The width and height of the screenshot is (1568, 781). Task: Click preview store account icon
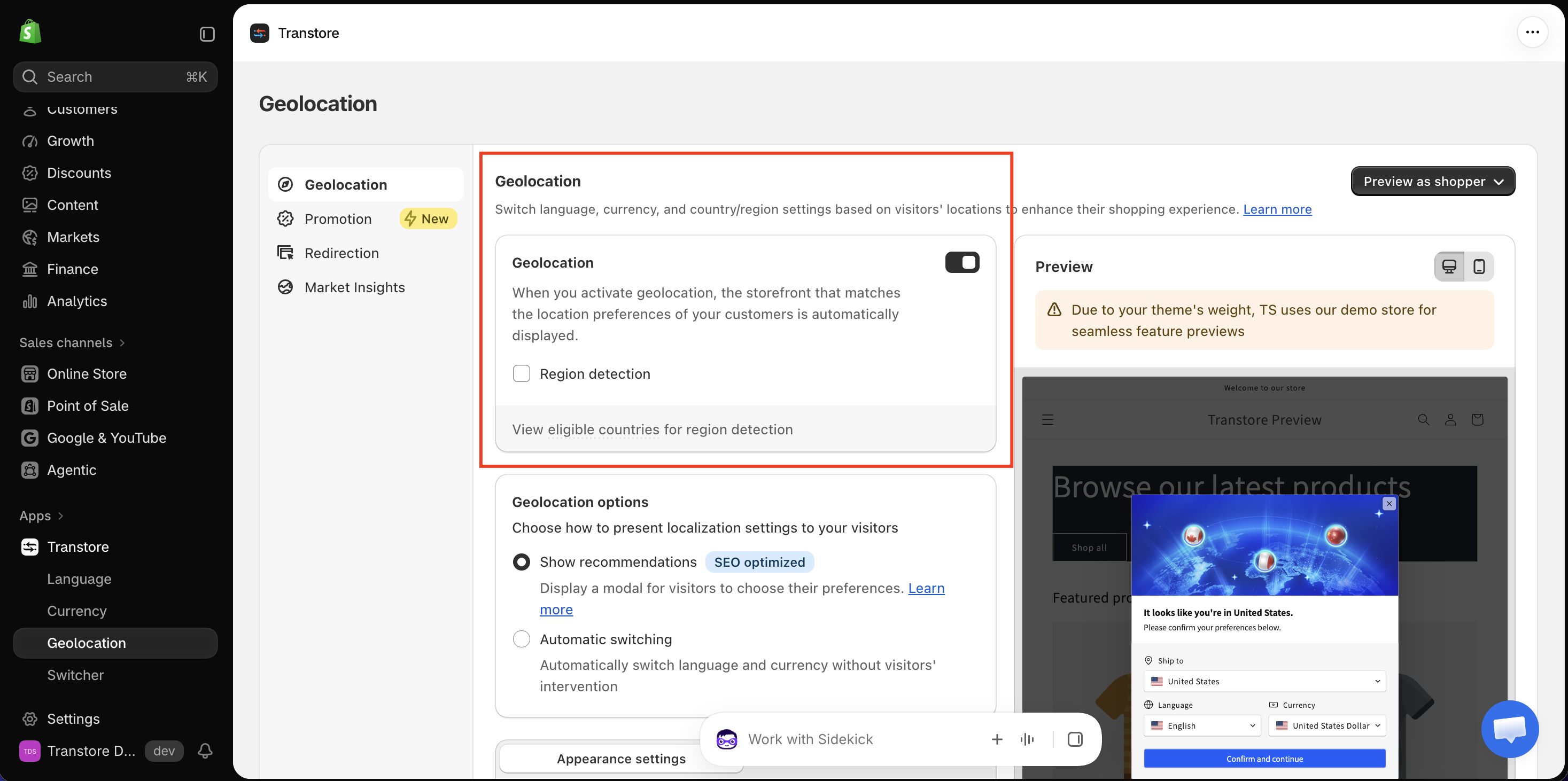coord(1450,420)
